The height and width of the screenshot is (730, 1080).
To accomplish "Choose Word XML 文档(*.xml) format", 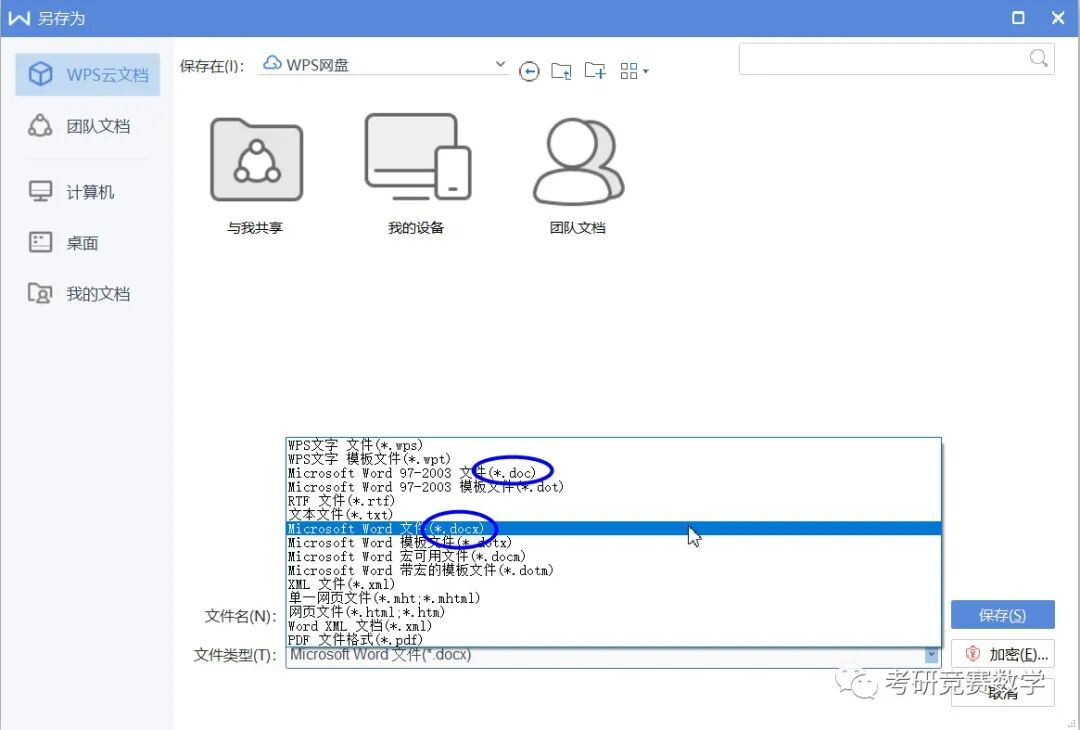I will [x=613, y=626].
